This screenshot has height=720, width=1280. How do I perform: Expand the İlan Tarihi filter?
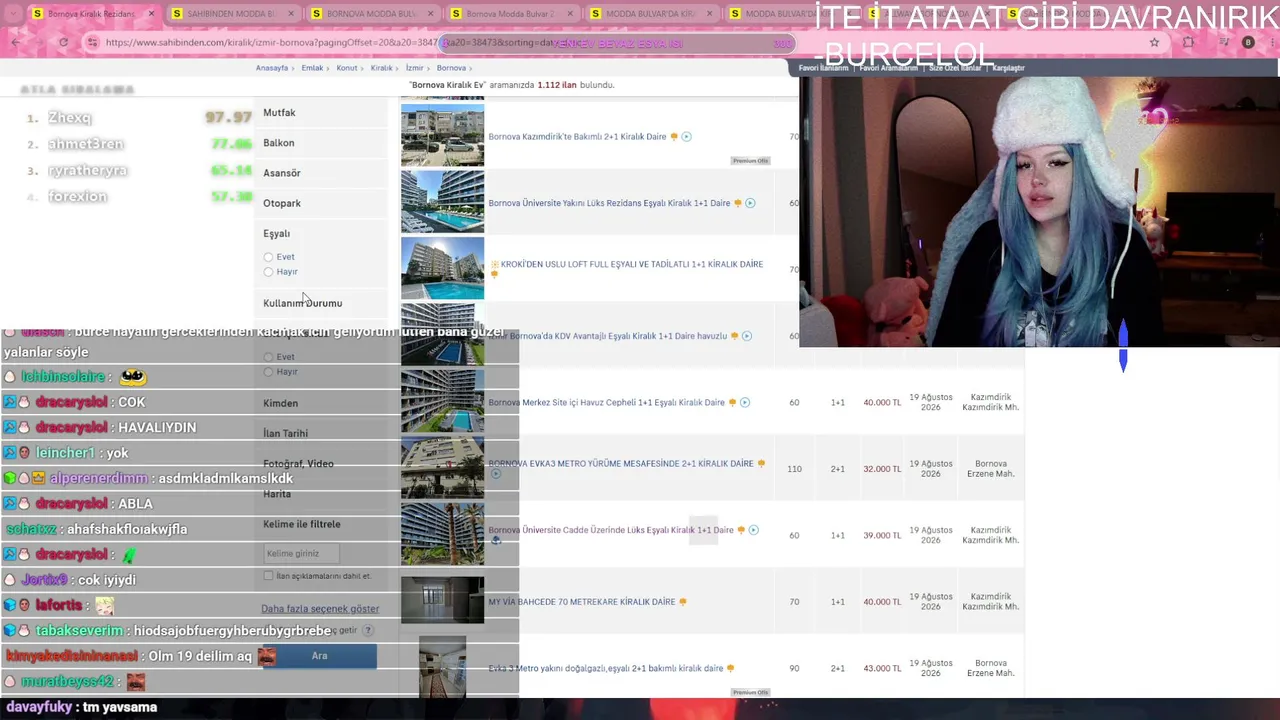click(285, 433)
